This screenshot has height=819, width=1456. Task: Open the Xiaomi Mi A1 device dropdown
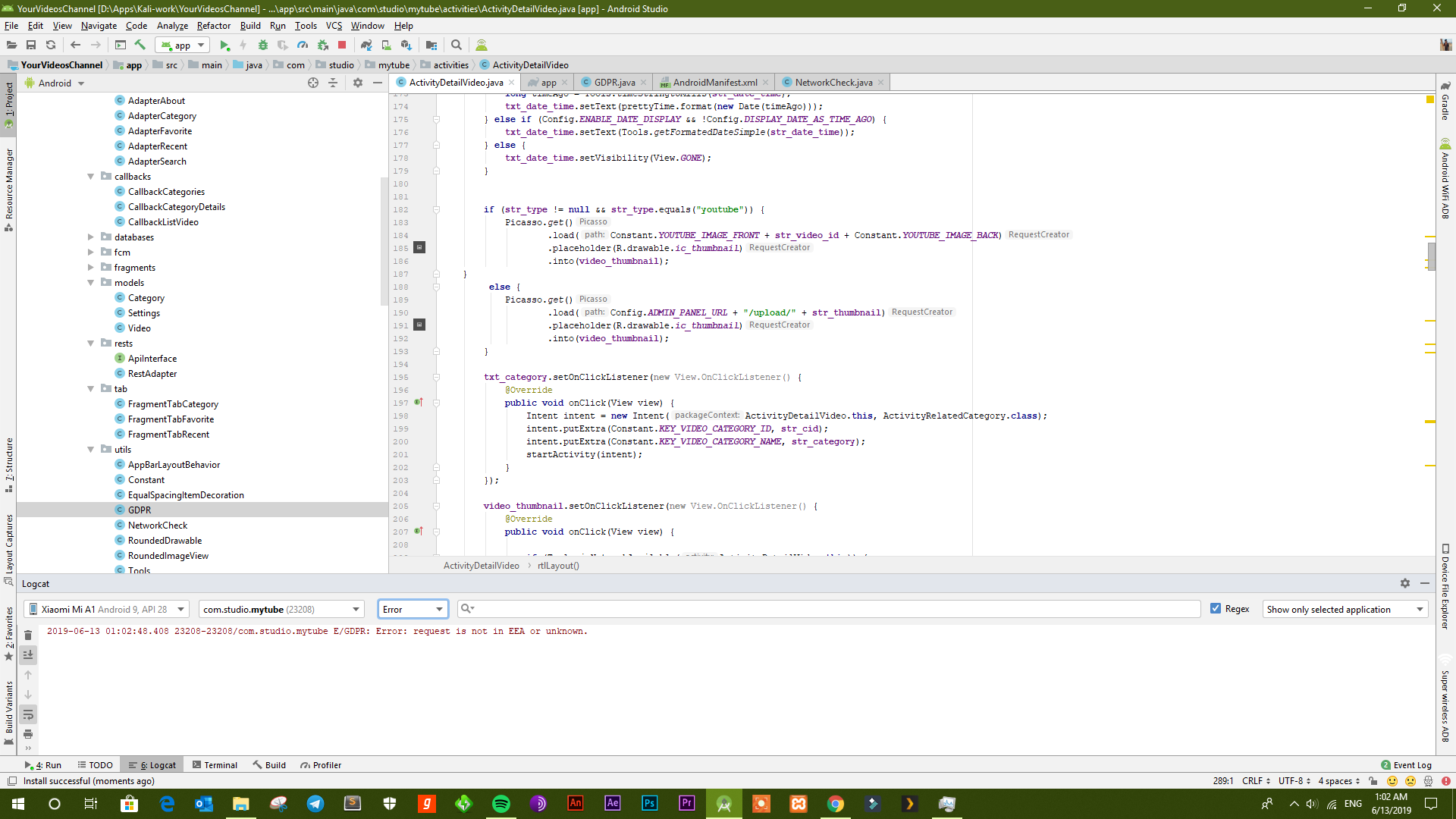107,609
